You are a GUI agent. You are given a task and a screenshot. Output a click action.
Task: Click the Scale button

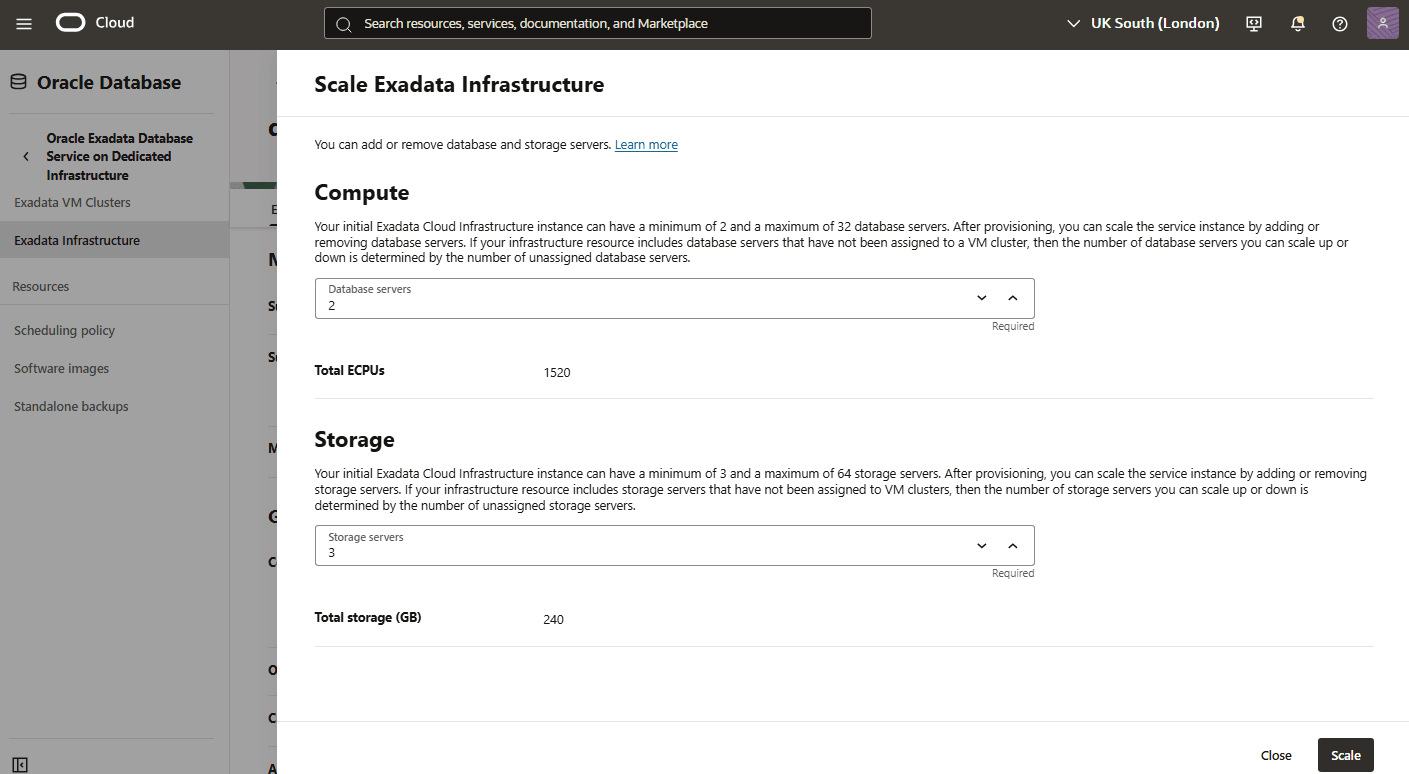[x=1345, y=754]
